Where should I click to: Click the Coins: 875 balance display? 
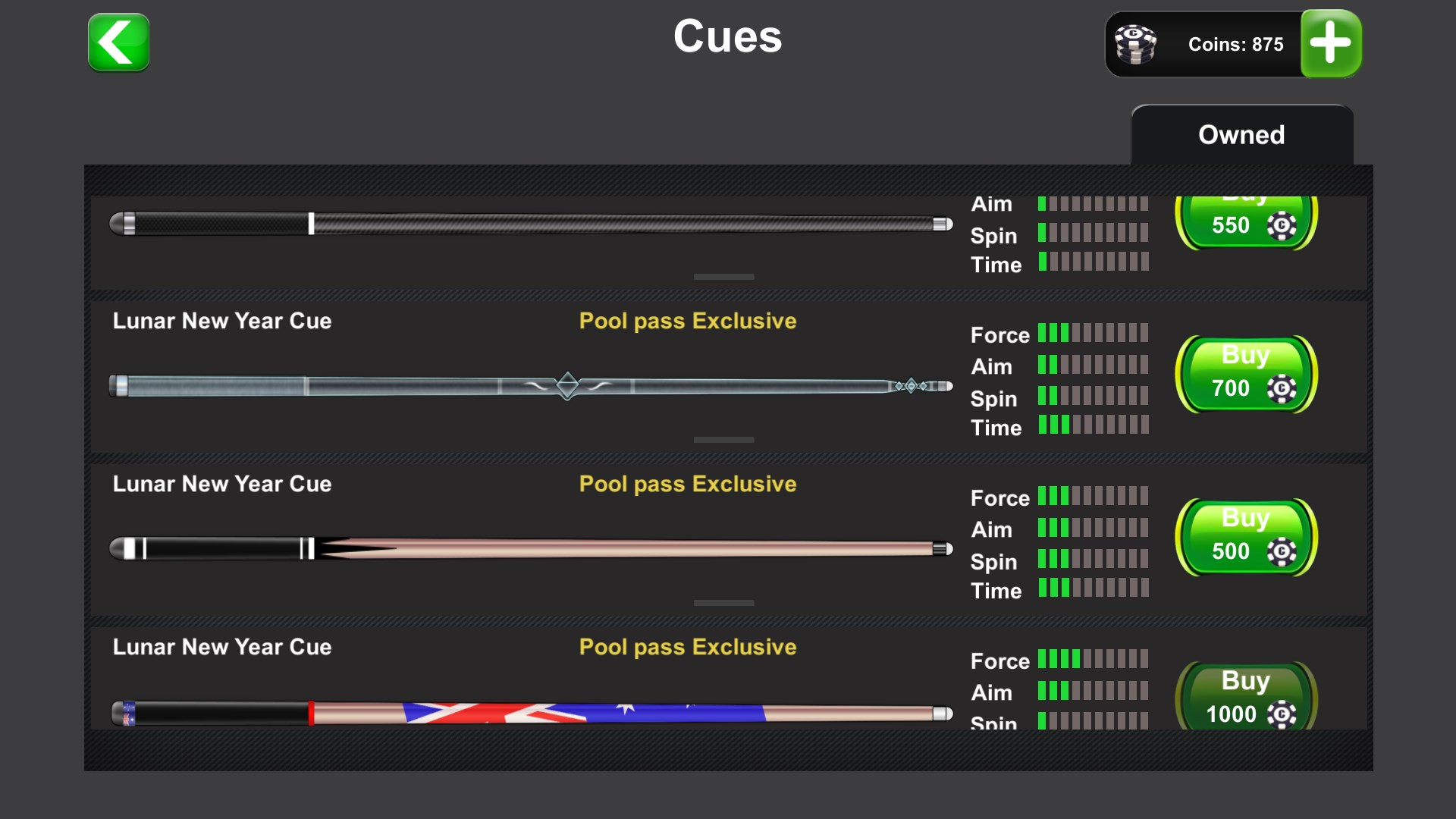pos(1235,45)
